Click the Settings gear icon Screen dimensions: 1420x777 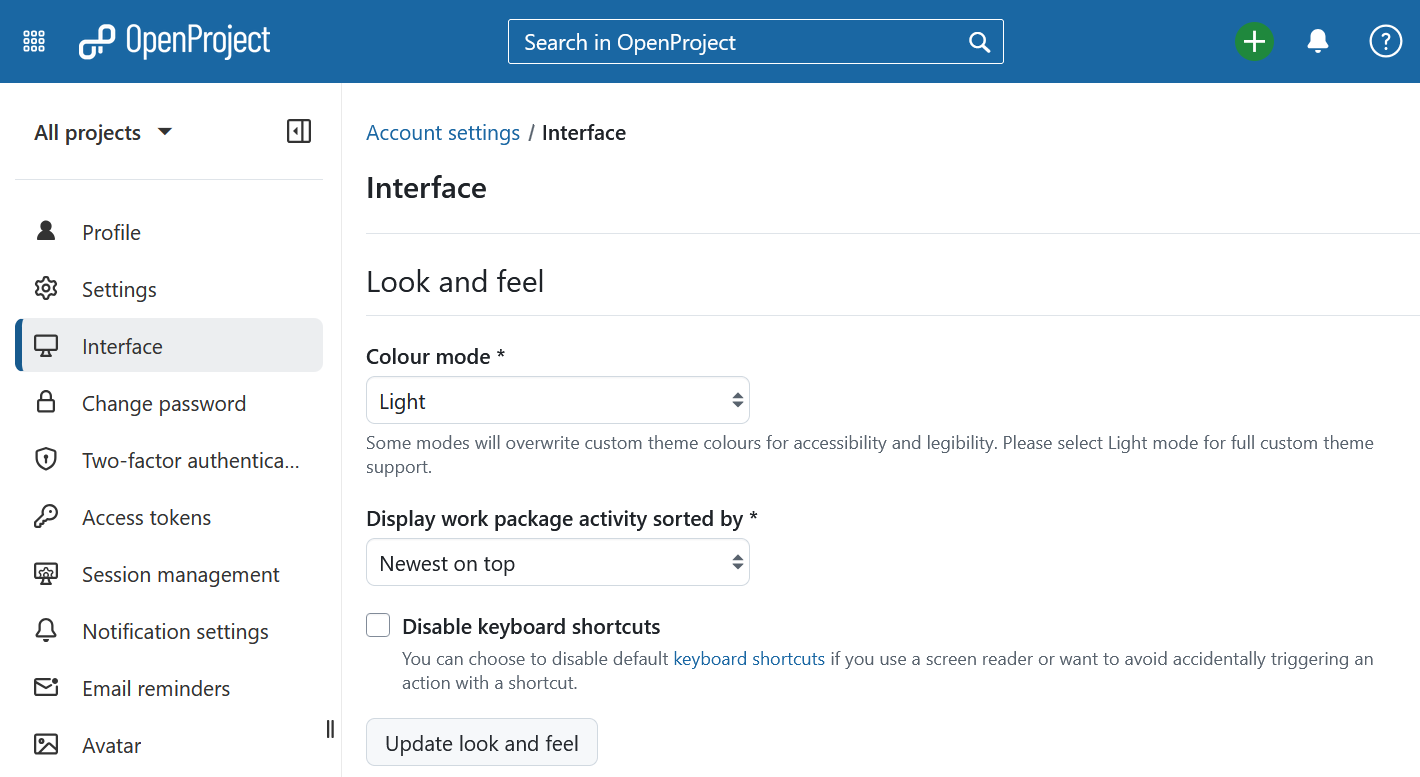click(46, 289)
